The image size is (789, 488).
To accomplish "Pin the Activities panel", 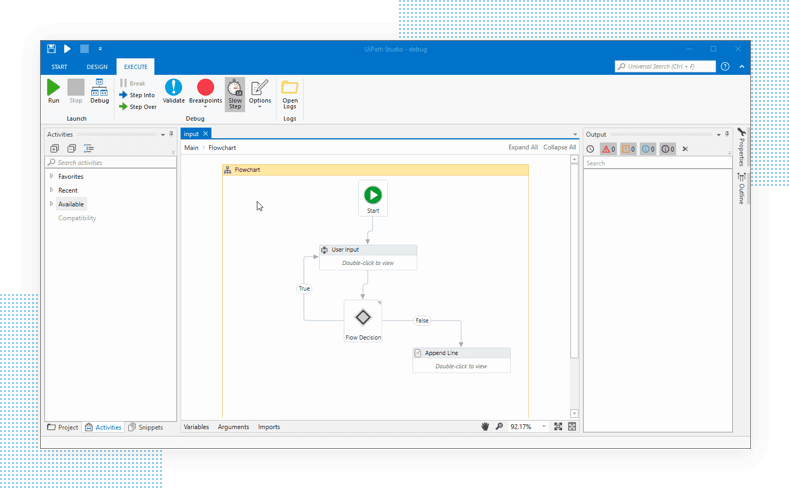I will click(171, 134).
